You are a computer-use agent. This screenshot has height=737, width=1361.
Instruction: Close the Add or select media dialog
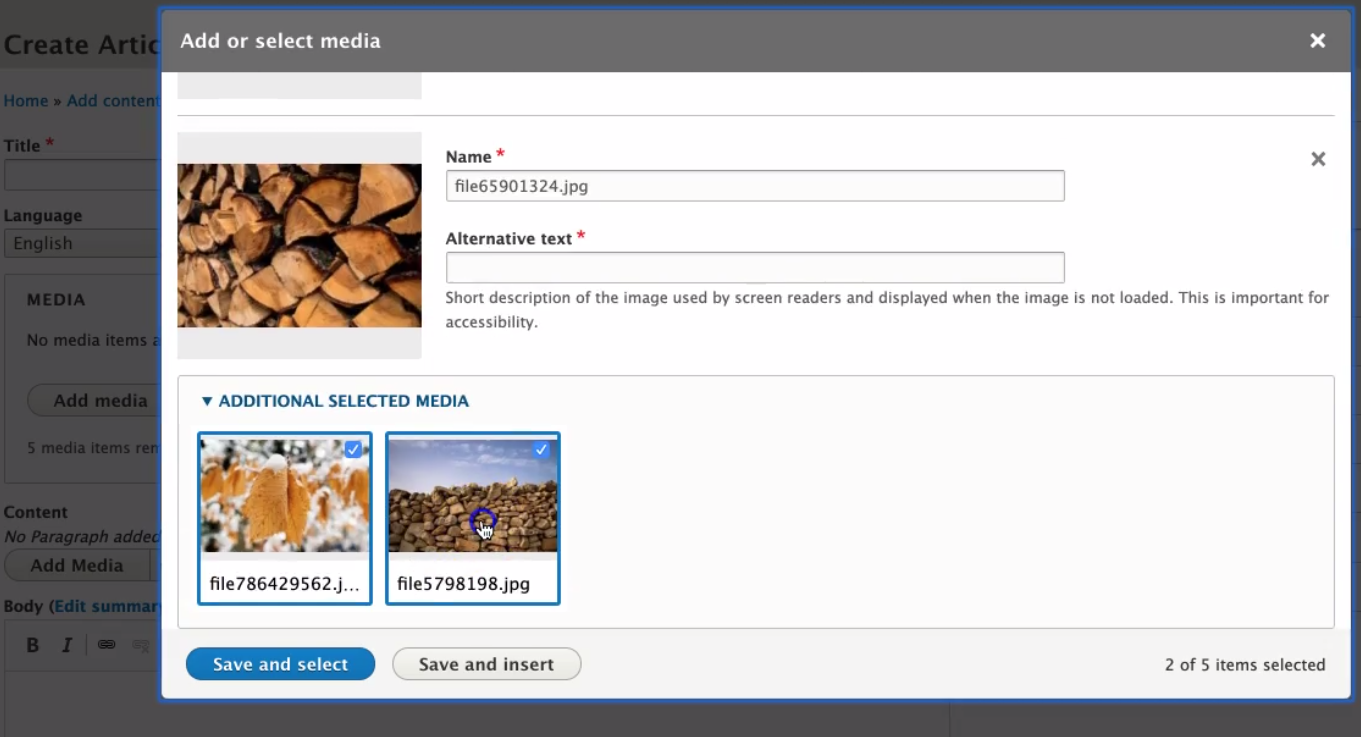click(1317, 41)
